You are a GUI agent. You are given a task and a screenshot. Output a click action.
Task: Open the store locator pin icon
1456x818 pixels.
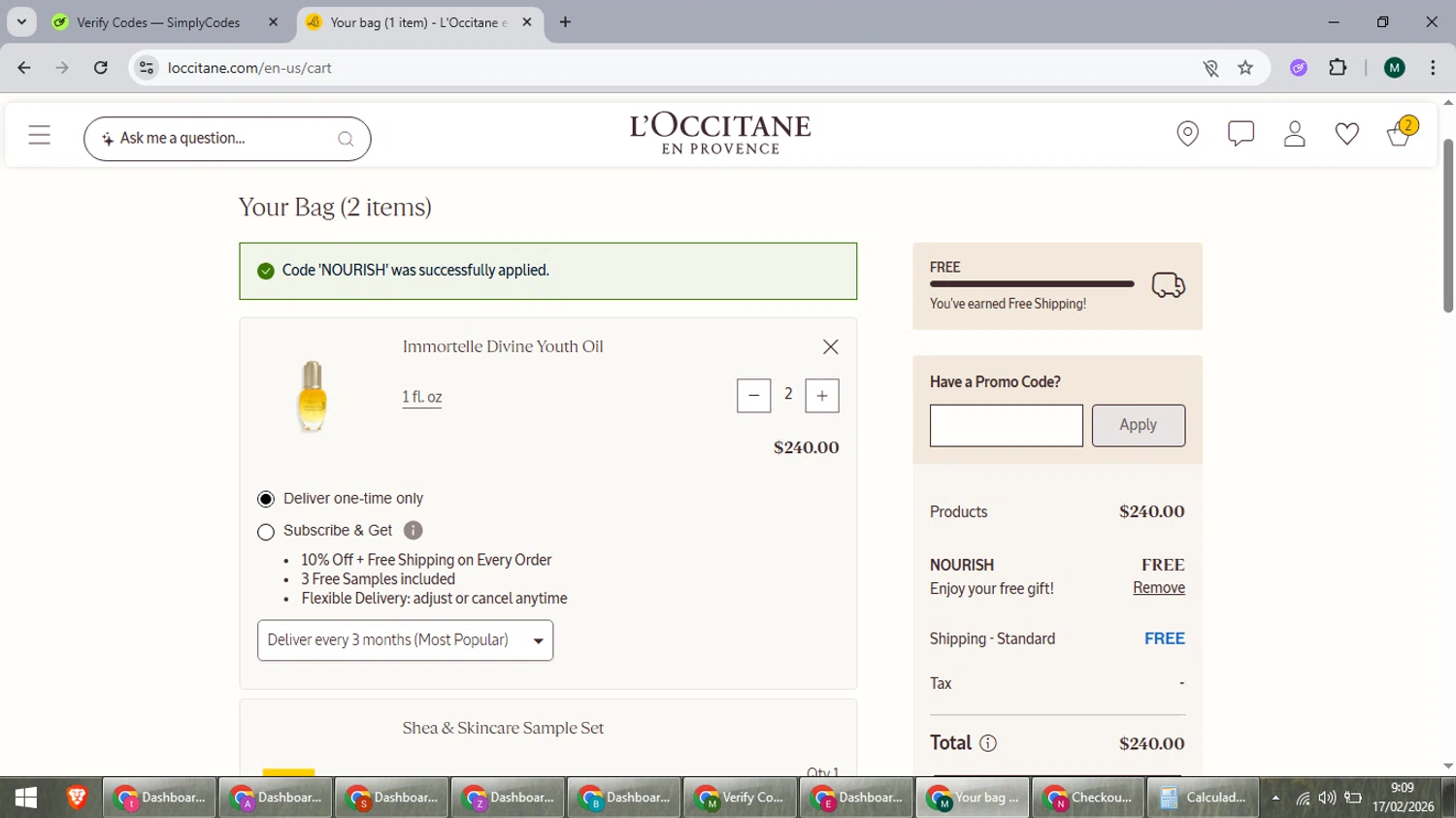click(1187, 134)
